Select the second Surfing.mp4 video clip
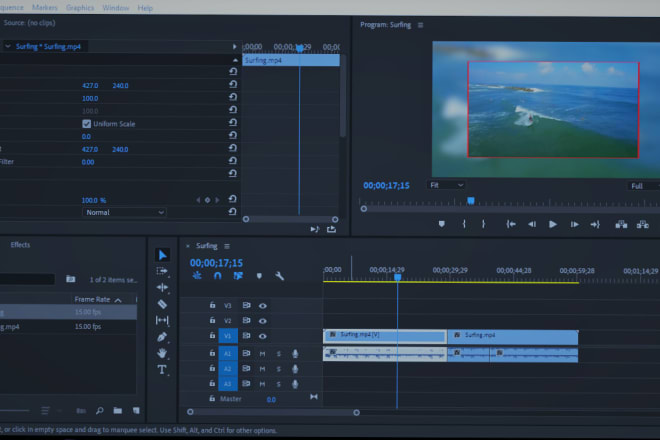 click(x=513, y=336)
